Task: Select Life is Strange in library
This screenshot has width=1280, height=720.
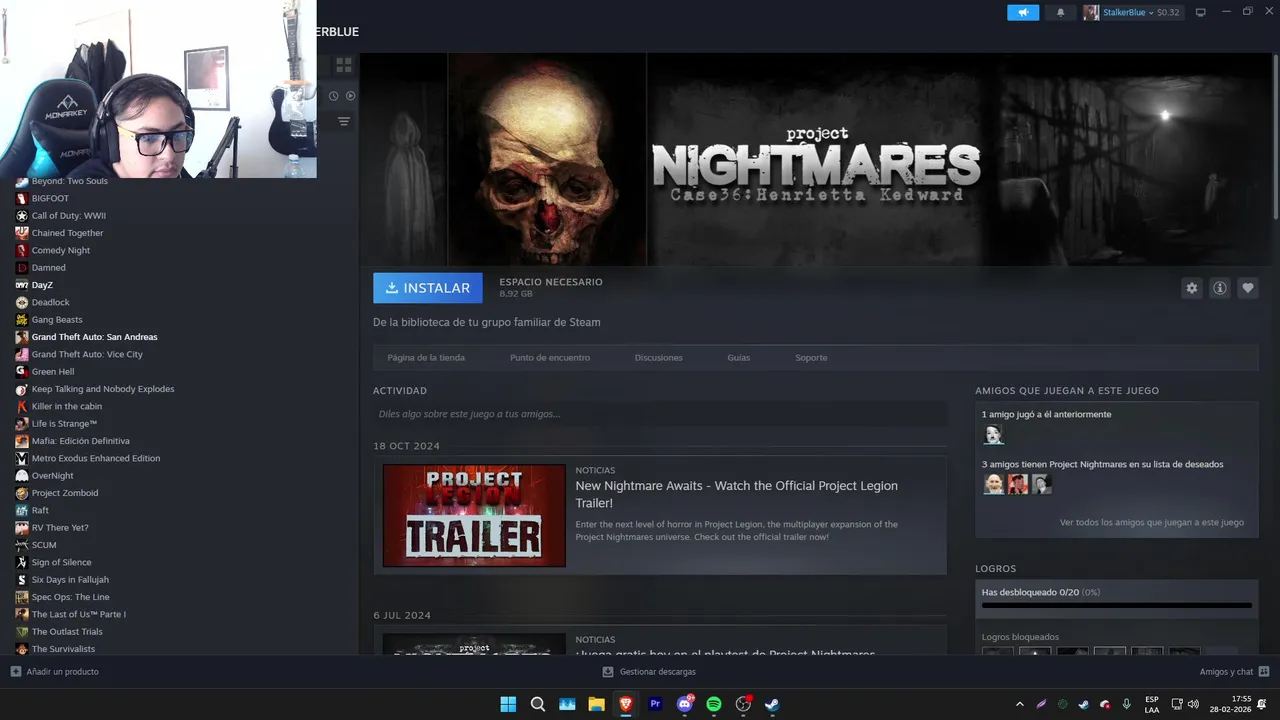Action: (x=64, y=424)
